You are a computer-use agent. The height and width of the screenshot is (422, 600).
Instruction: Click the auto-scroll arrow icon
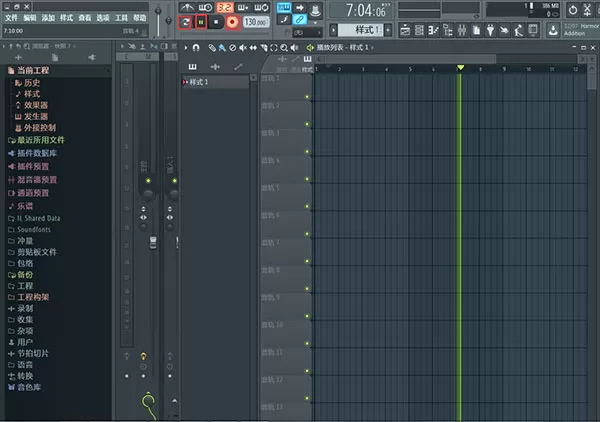300,7
